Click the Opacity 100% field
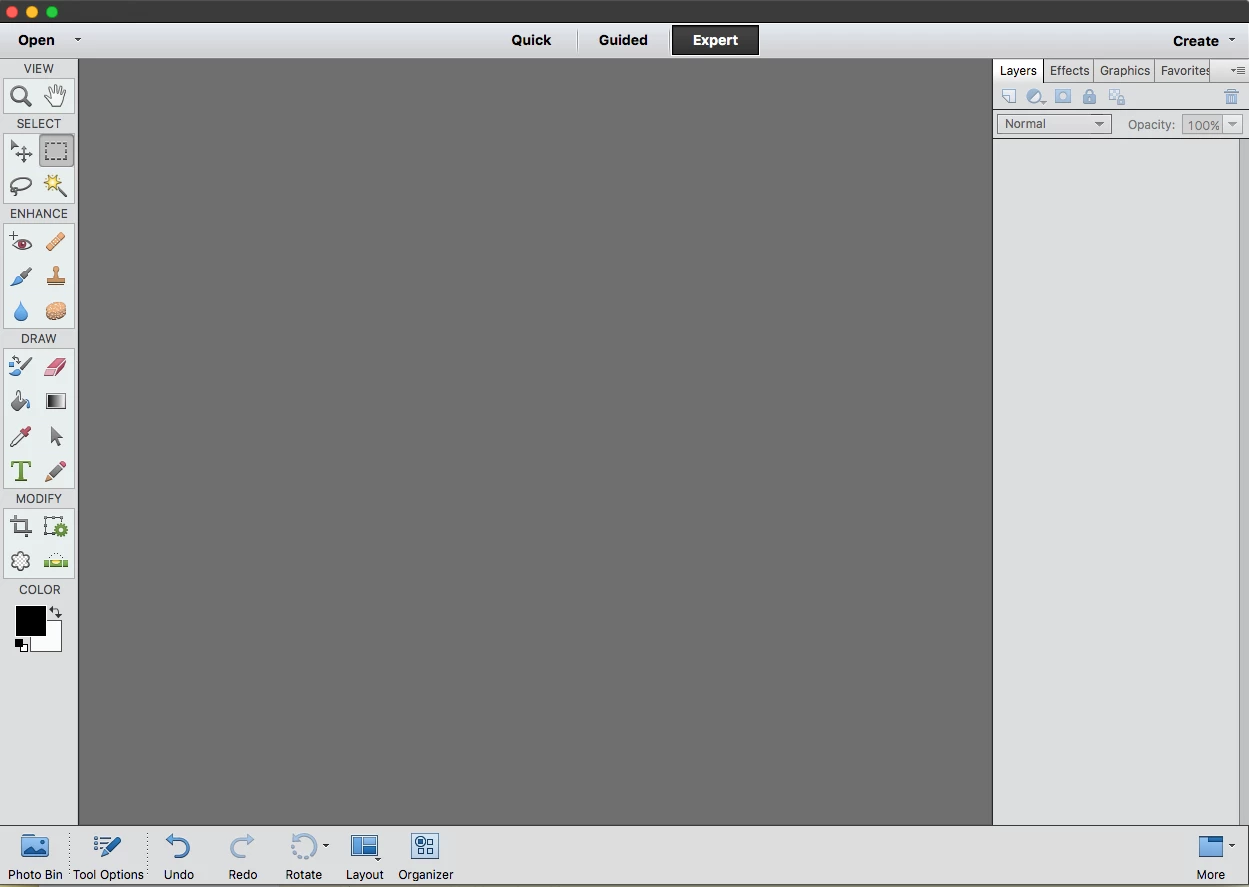Viewport: 1249px width, 887px height. coord(1202,125)
